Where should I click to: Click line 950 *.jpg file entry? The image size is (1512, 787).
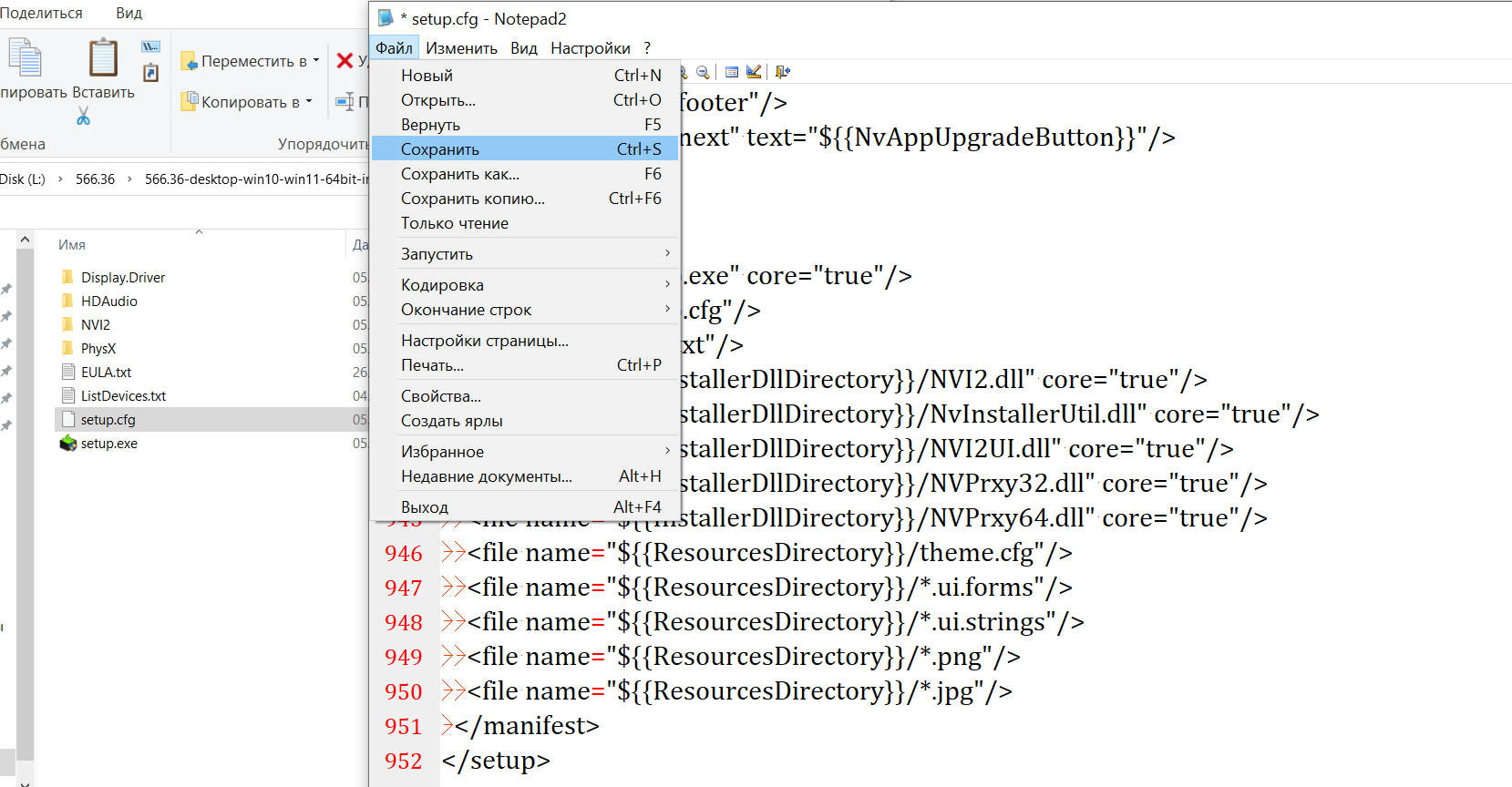click(x=740, y=690)
